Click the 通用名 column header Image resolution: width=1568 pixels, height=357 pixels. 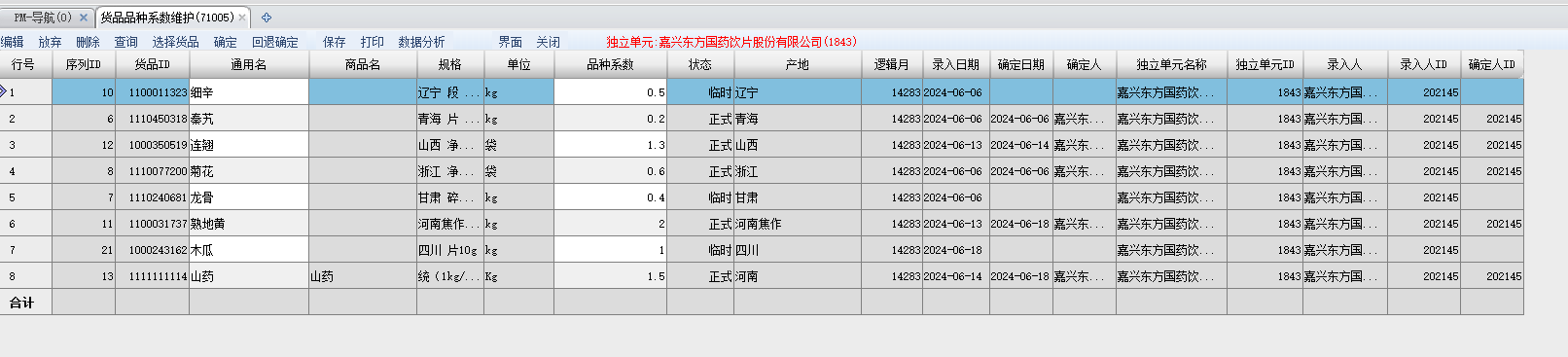249,64
